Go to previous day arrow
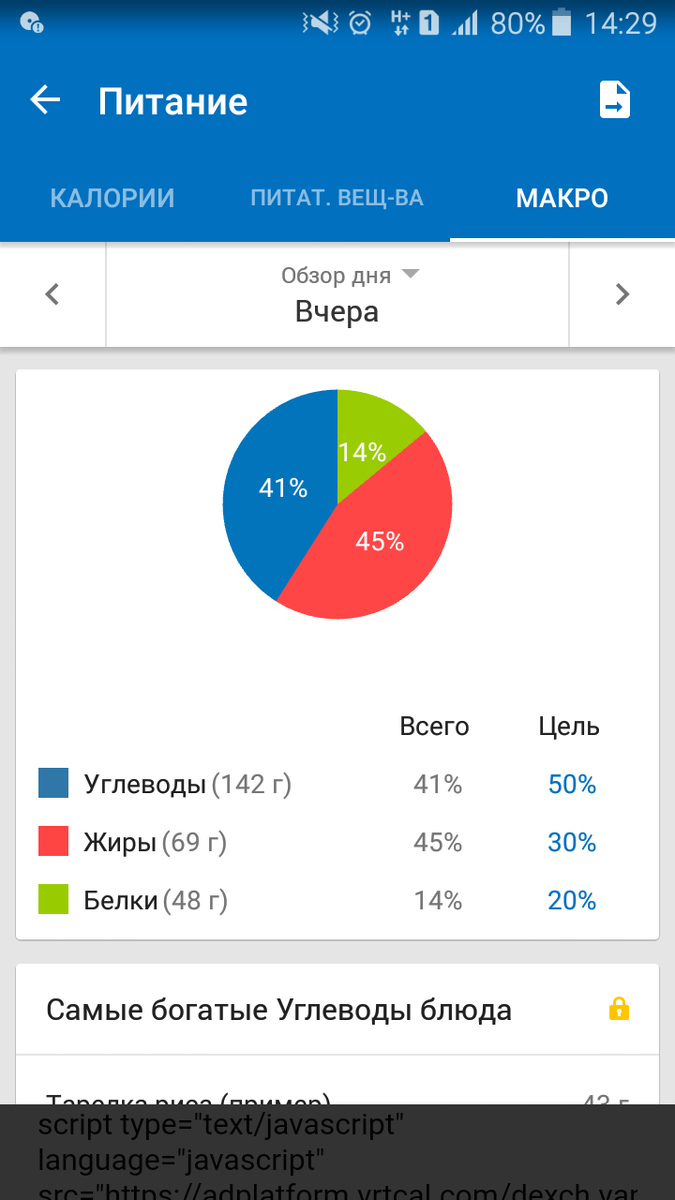 coord(53,294)
